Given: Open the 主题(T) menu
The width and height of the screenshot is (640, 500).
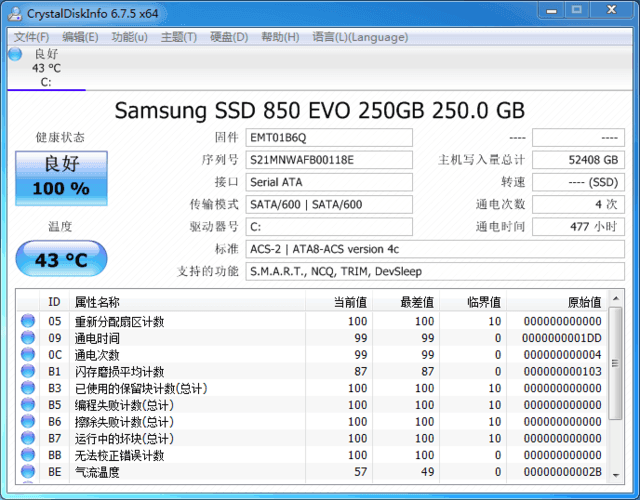Looking at the screenshot, I should click(179, 37).
